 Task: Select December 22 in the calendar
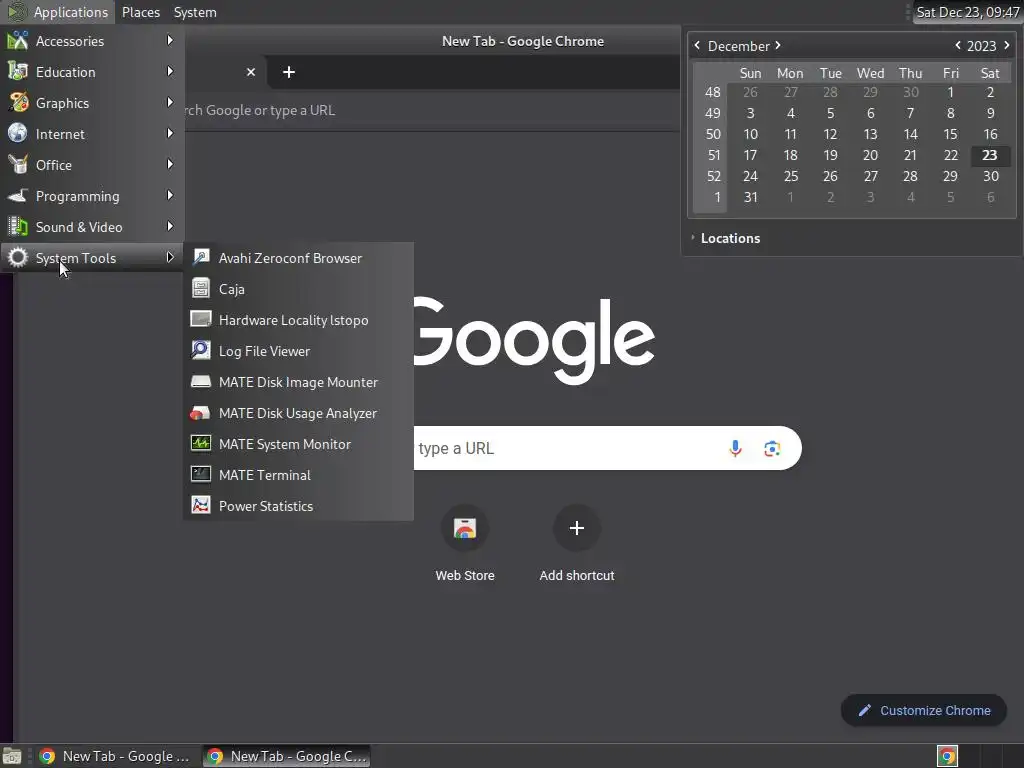(950, 155)
